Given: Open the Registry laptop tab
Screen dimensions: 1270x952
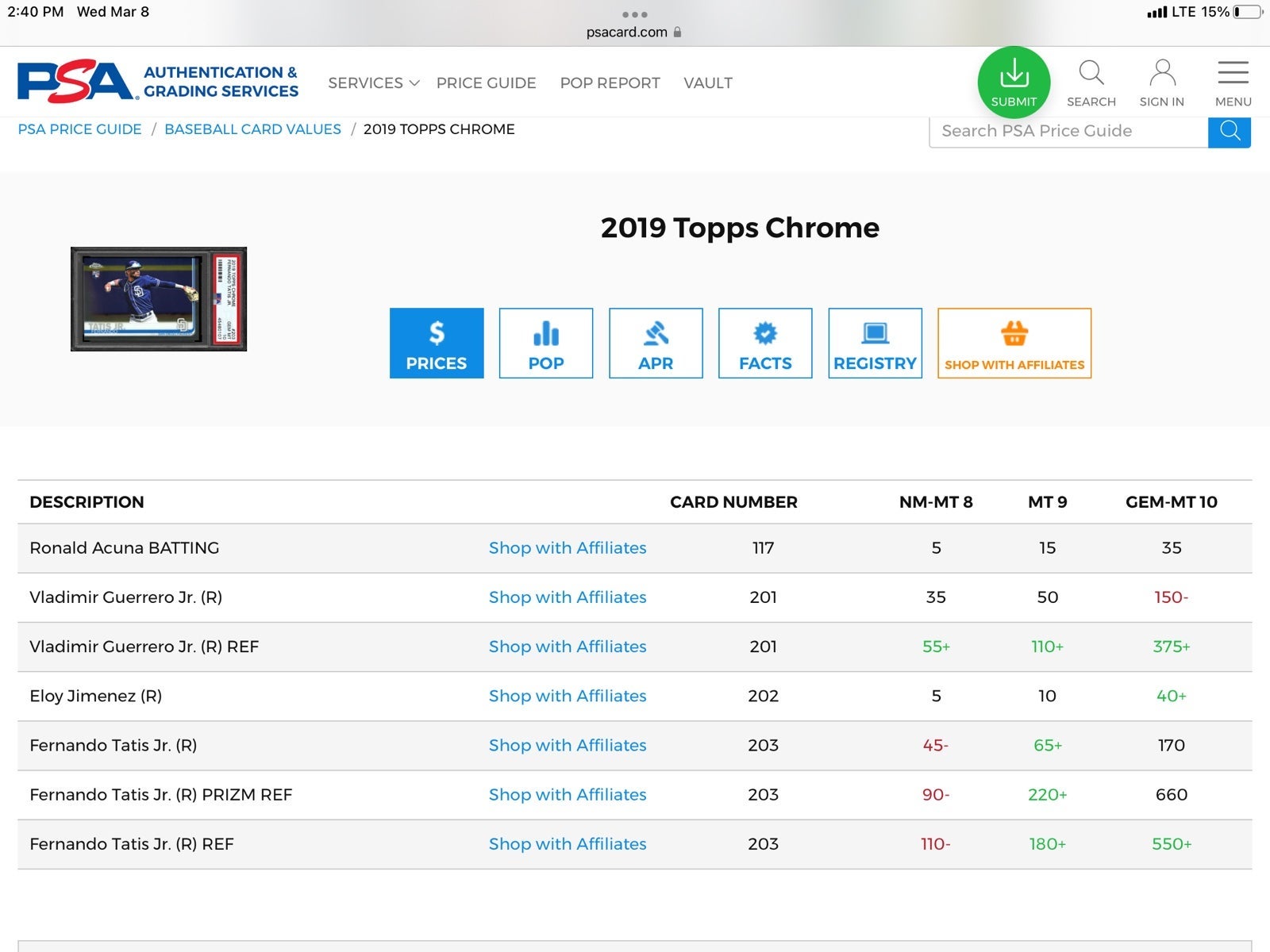Looking at the screenshot, I should (x=875, y=343).
